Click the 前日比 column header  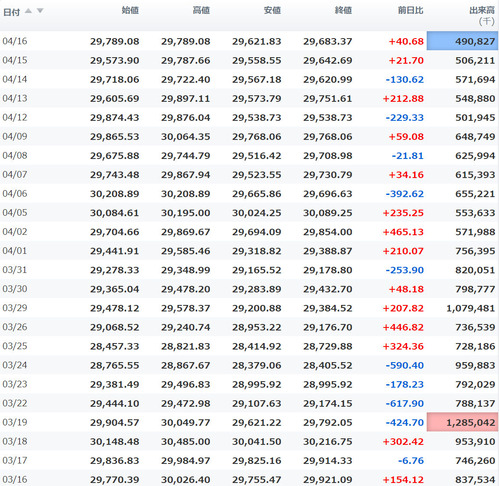tap(410, 11)
